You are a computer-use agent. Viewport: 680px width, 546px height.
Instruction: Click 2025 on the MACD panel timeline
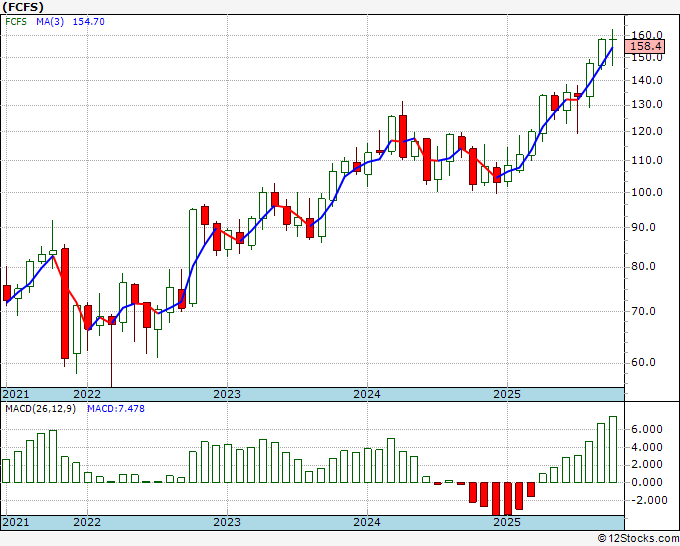(x=507, y=522)
